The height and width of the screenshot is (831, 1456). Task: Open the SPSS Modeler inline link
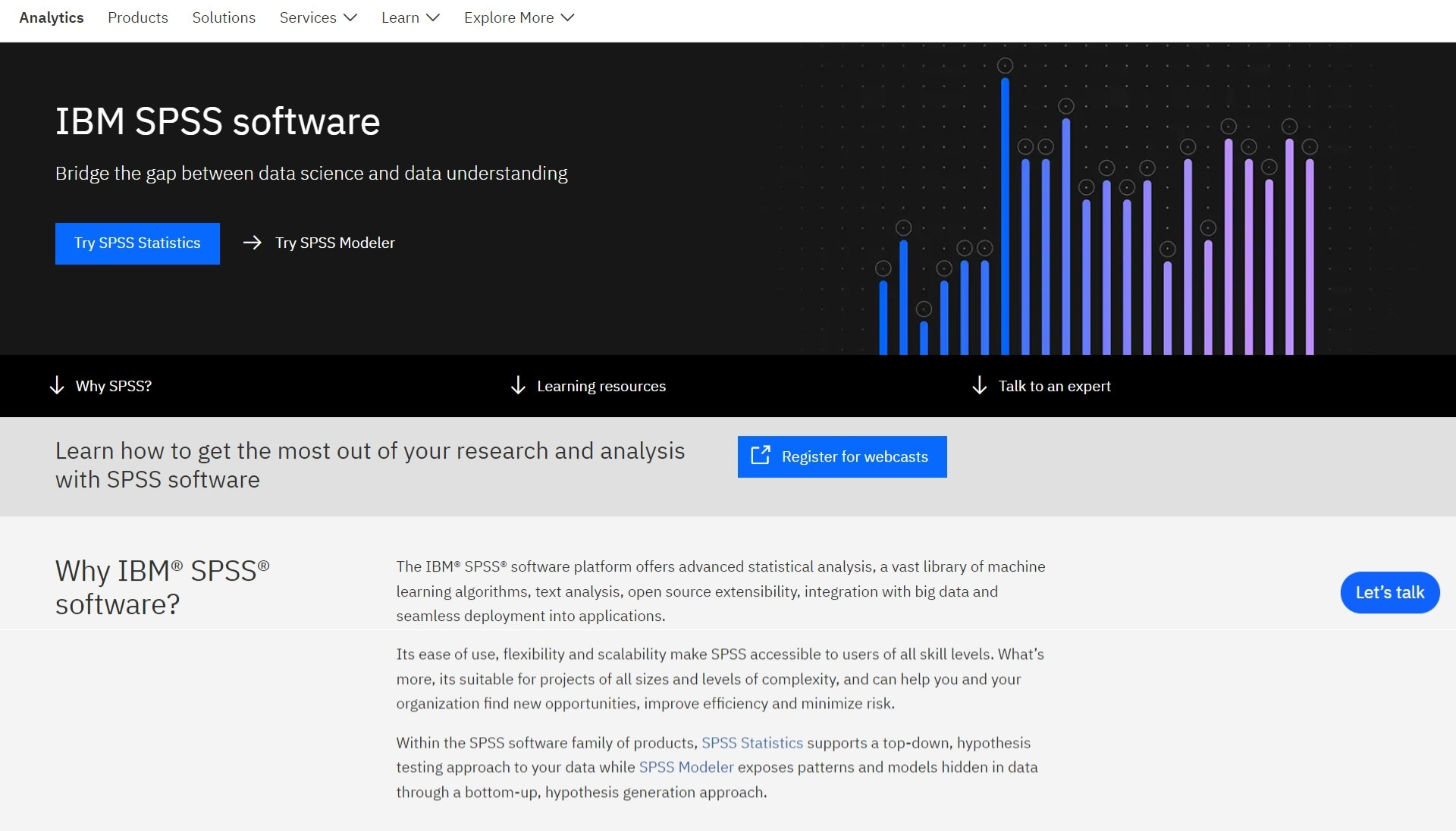coord(686,767)
